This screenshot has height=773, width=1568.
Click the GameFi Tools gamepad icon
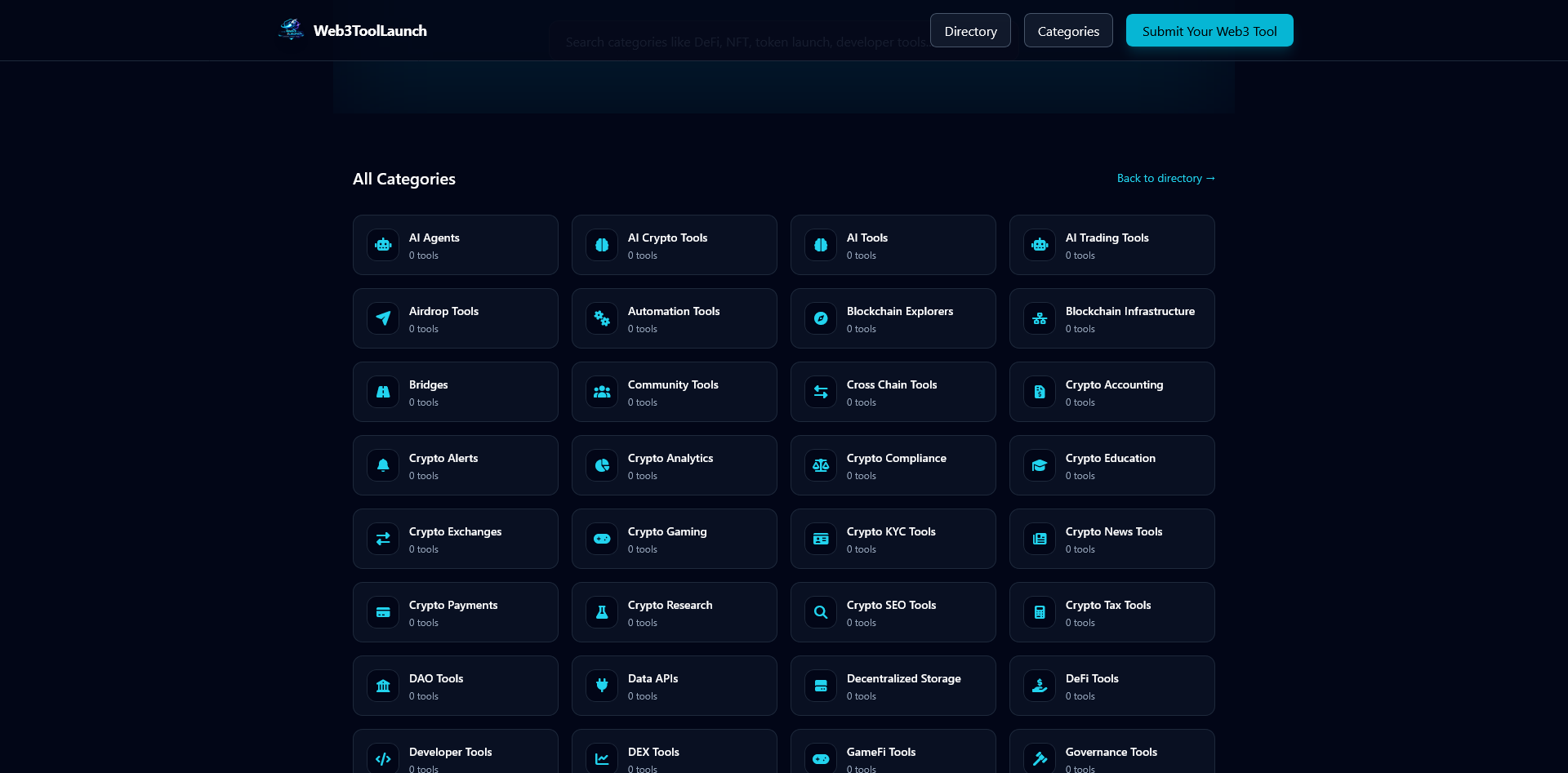(821, 759)
